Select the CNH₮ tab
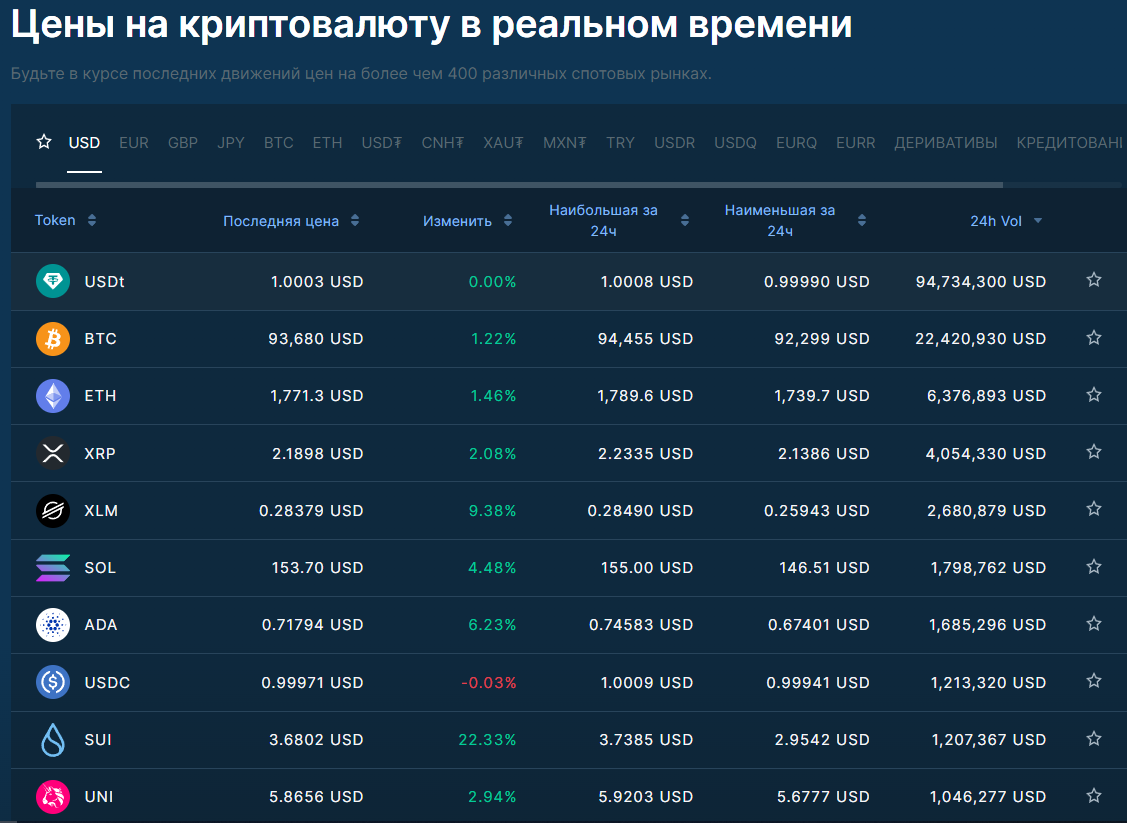 (x=443, y=142)
